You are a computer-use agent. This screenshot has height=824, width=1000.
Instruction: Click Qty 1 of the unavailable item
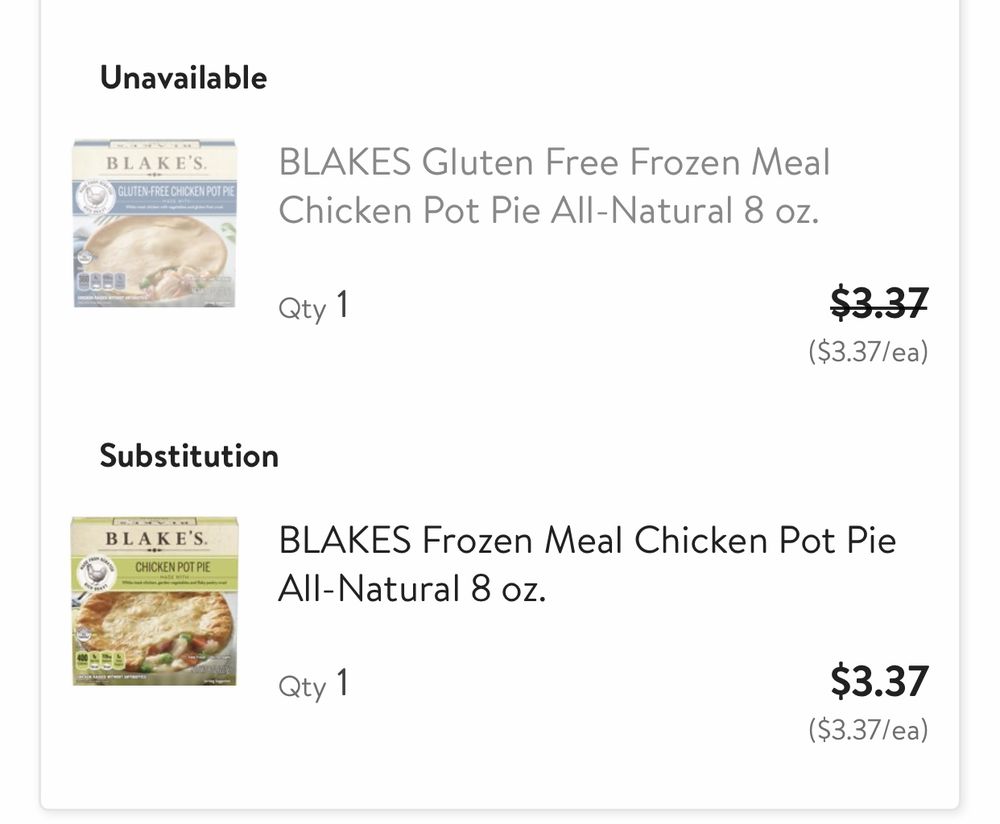click(x=313, y=306)
